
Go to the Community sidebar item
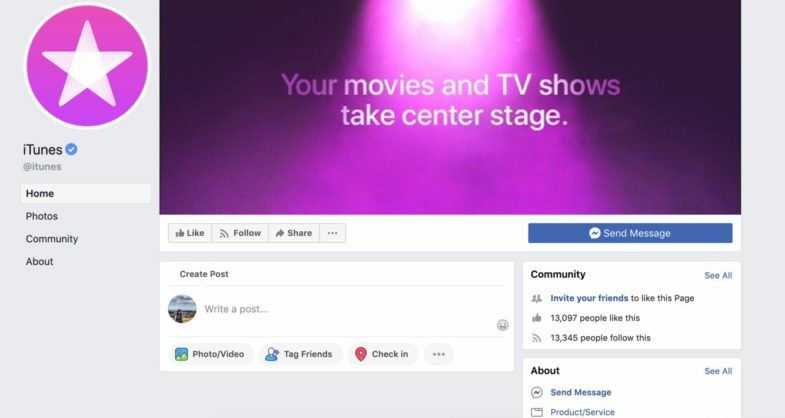(x=52, y=239)
